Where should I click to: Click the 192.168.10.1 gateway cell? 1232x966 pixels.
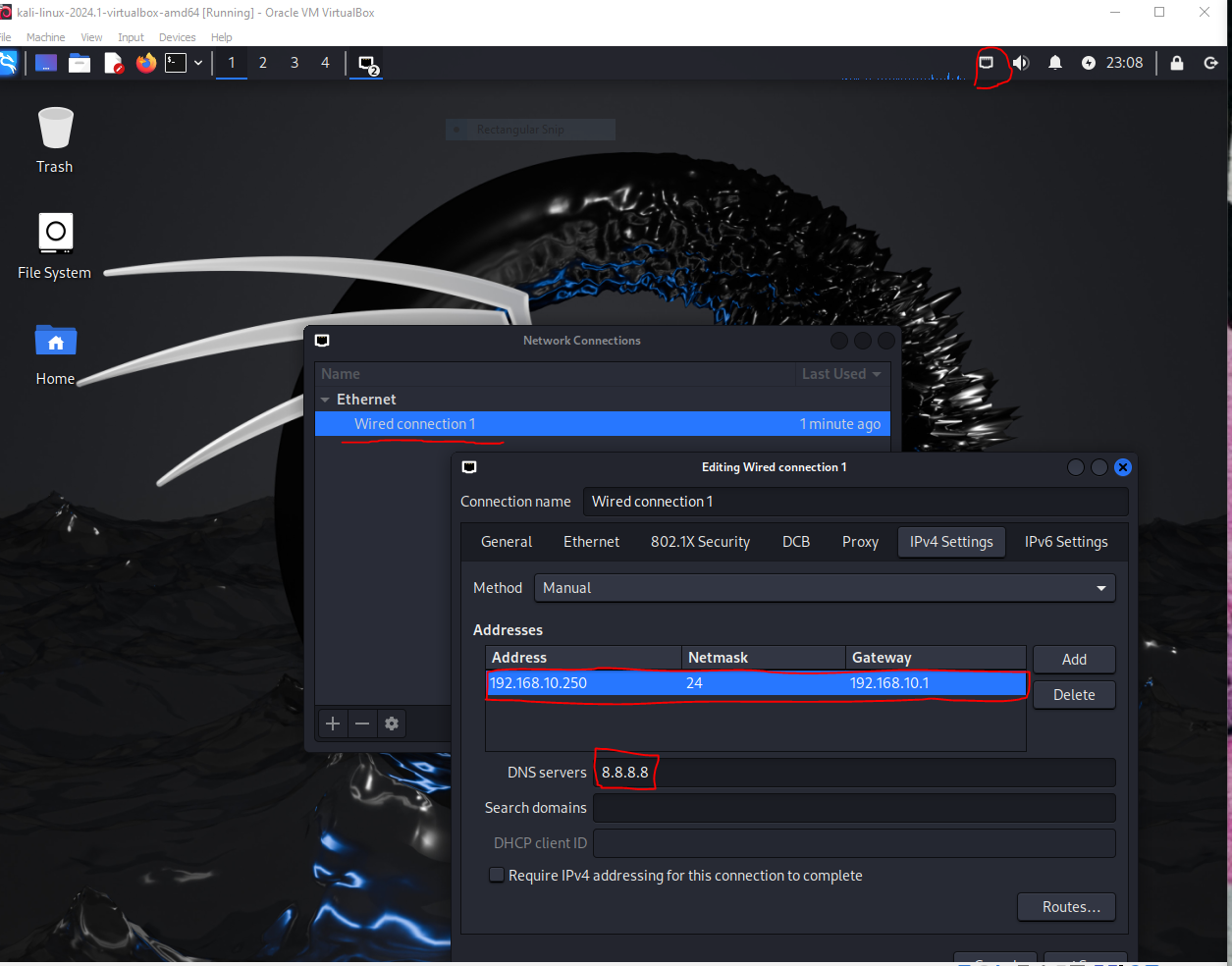click(937, 683)
